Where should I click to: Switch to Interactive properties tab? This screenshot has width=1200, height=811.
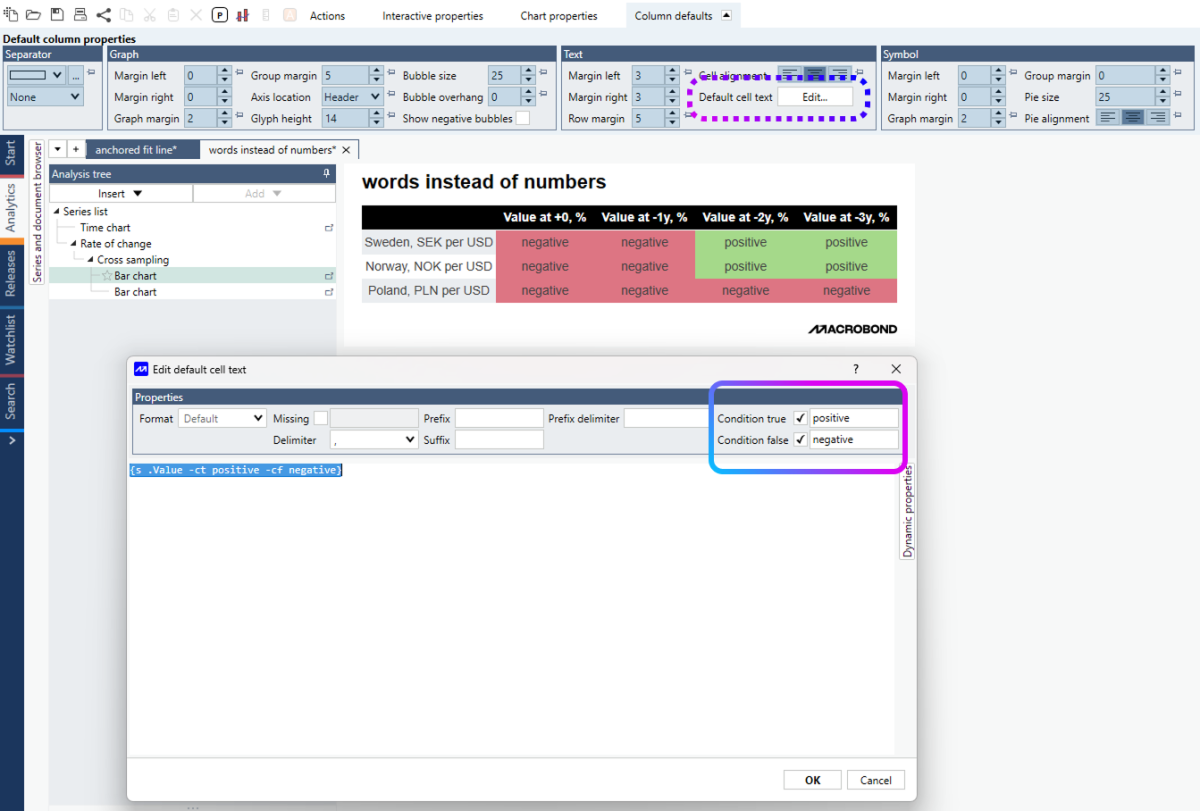point(433,16)
